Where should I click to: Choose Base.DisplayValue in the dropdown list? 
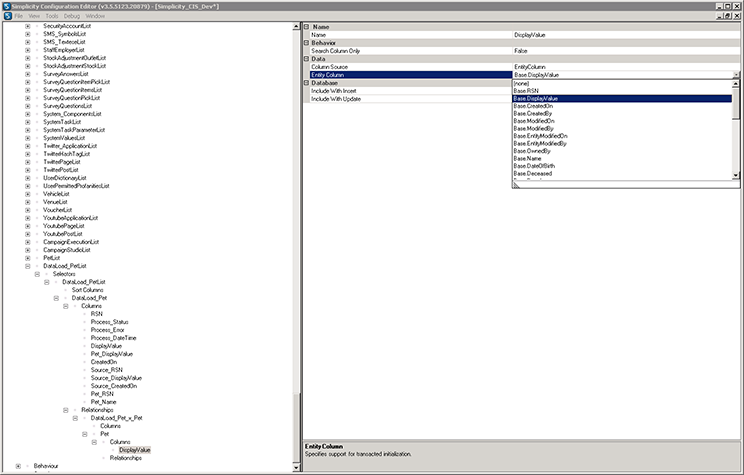pyautogui.click(x=622, y=98)
